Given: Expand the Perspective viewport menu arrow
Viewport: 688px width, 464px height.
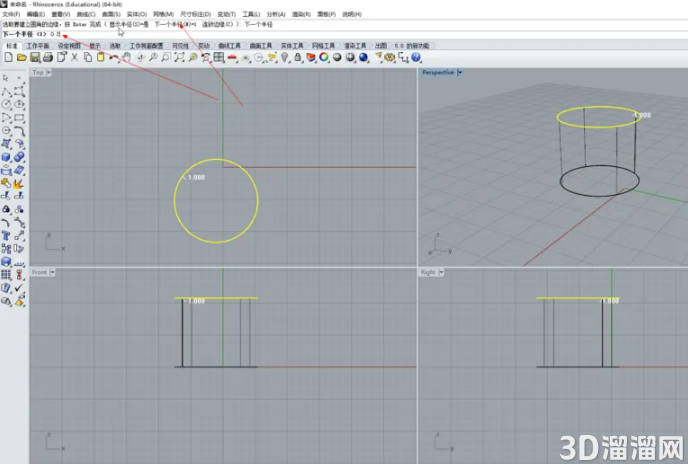Looking at the screenshot, I should pos(459,72).
